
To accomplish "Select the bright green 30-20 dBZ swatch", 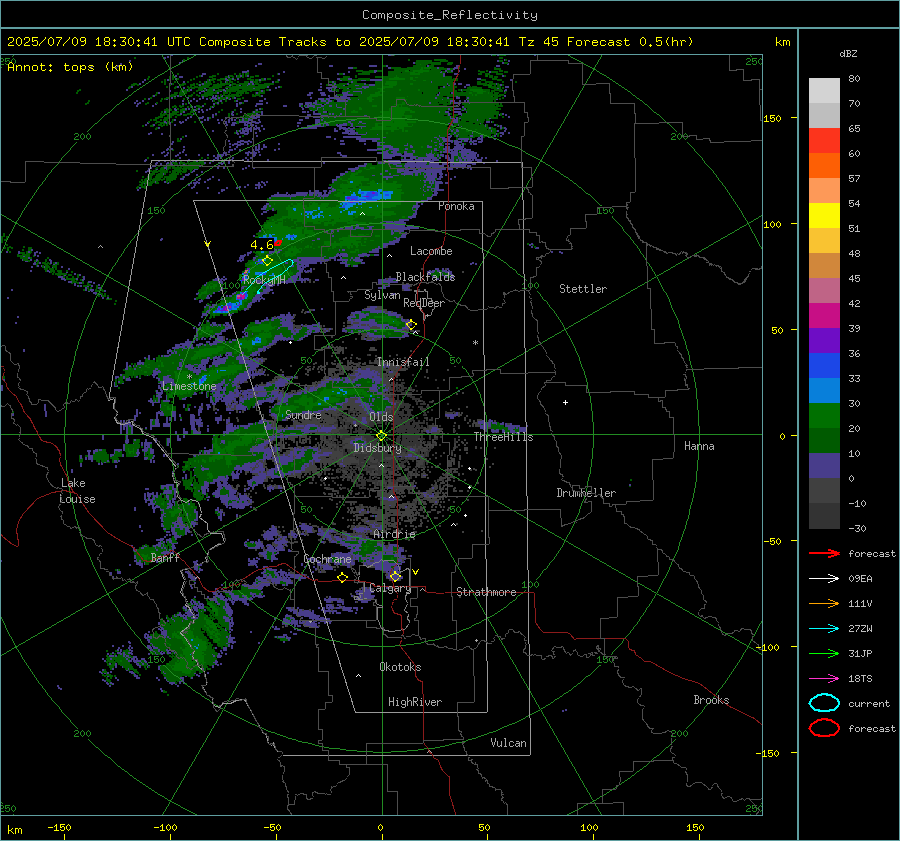I will (824, 416).
